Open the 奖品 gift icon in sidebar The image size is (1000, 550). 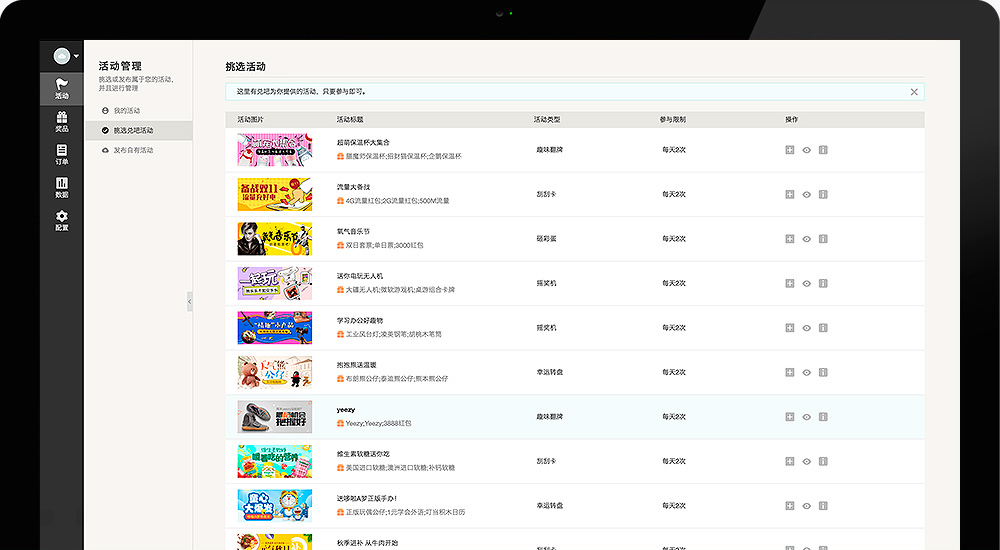(61, 121)
